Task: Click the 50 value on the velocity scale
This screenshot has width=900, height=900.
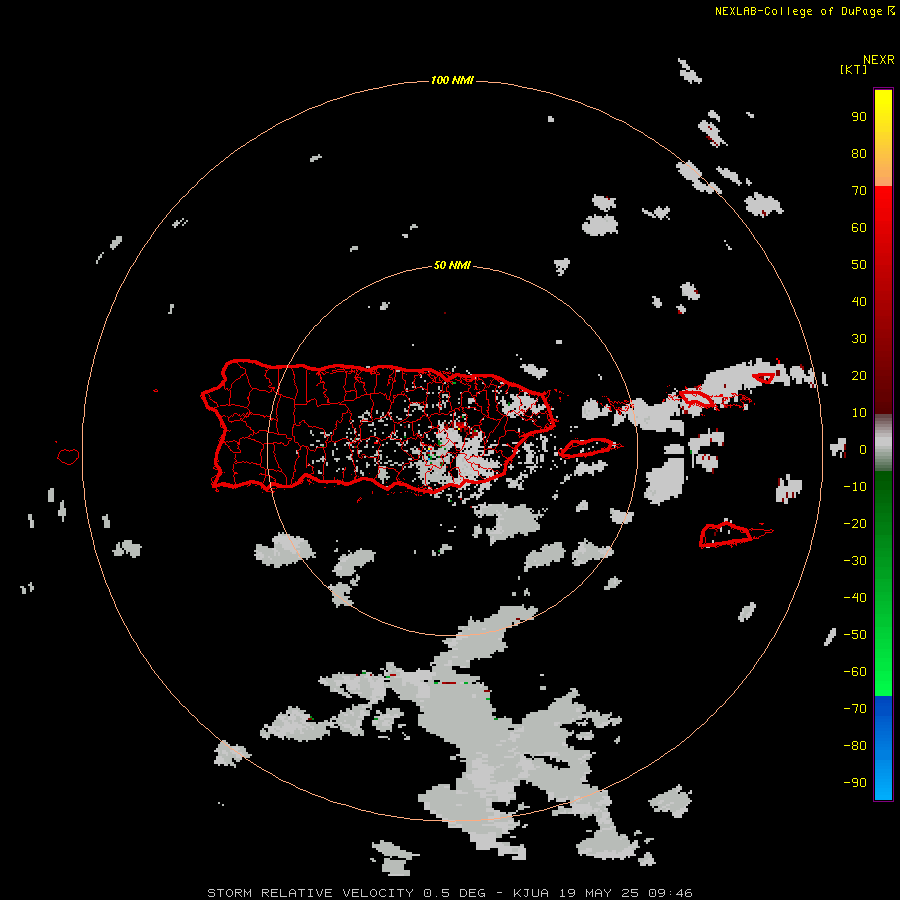Action: [x=859, y=265]
